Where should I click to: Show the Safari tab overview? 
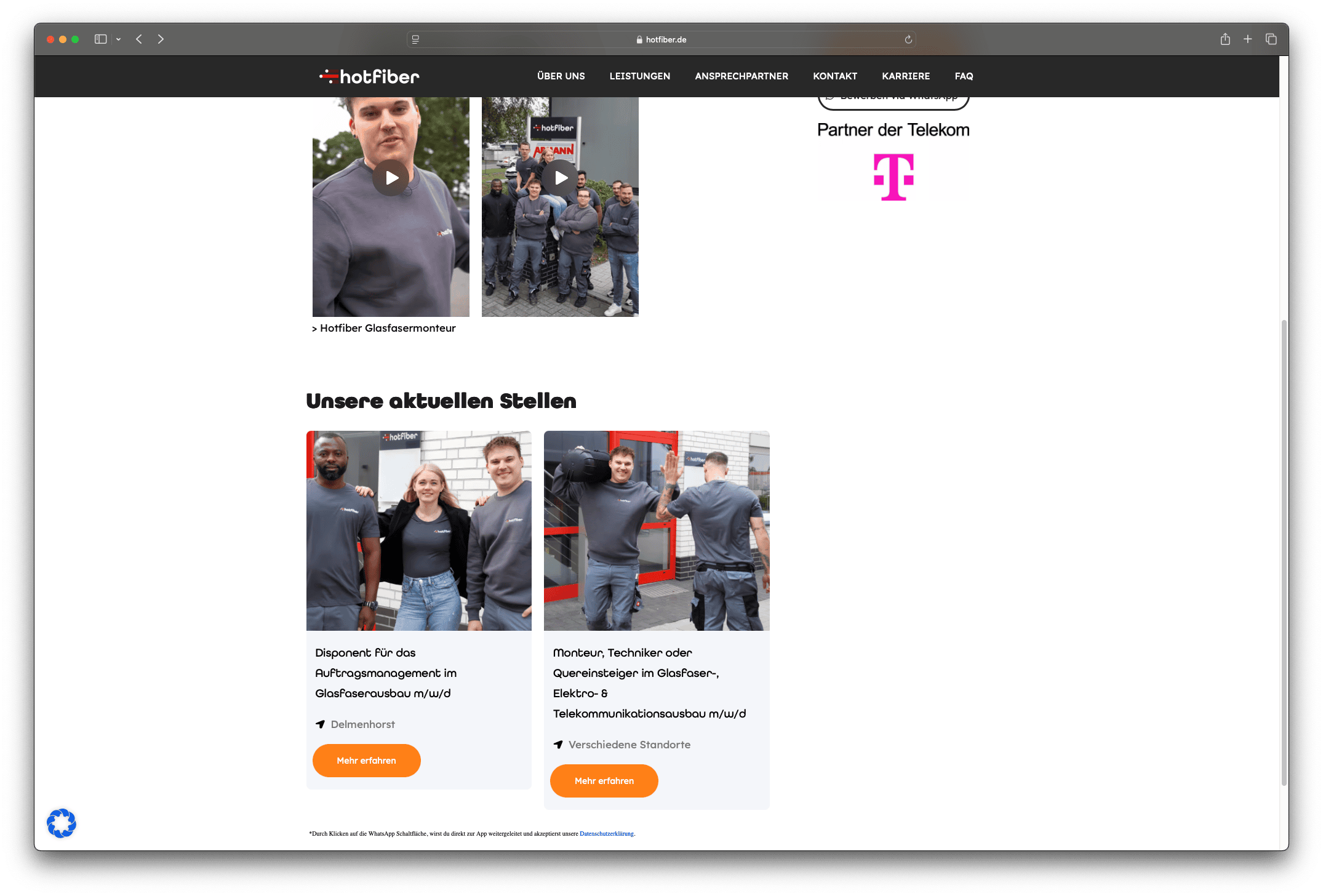(1271, 39)
